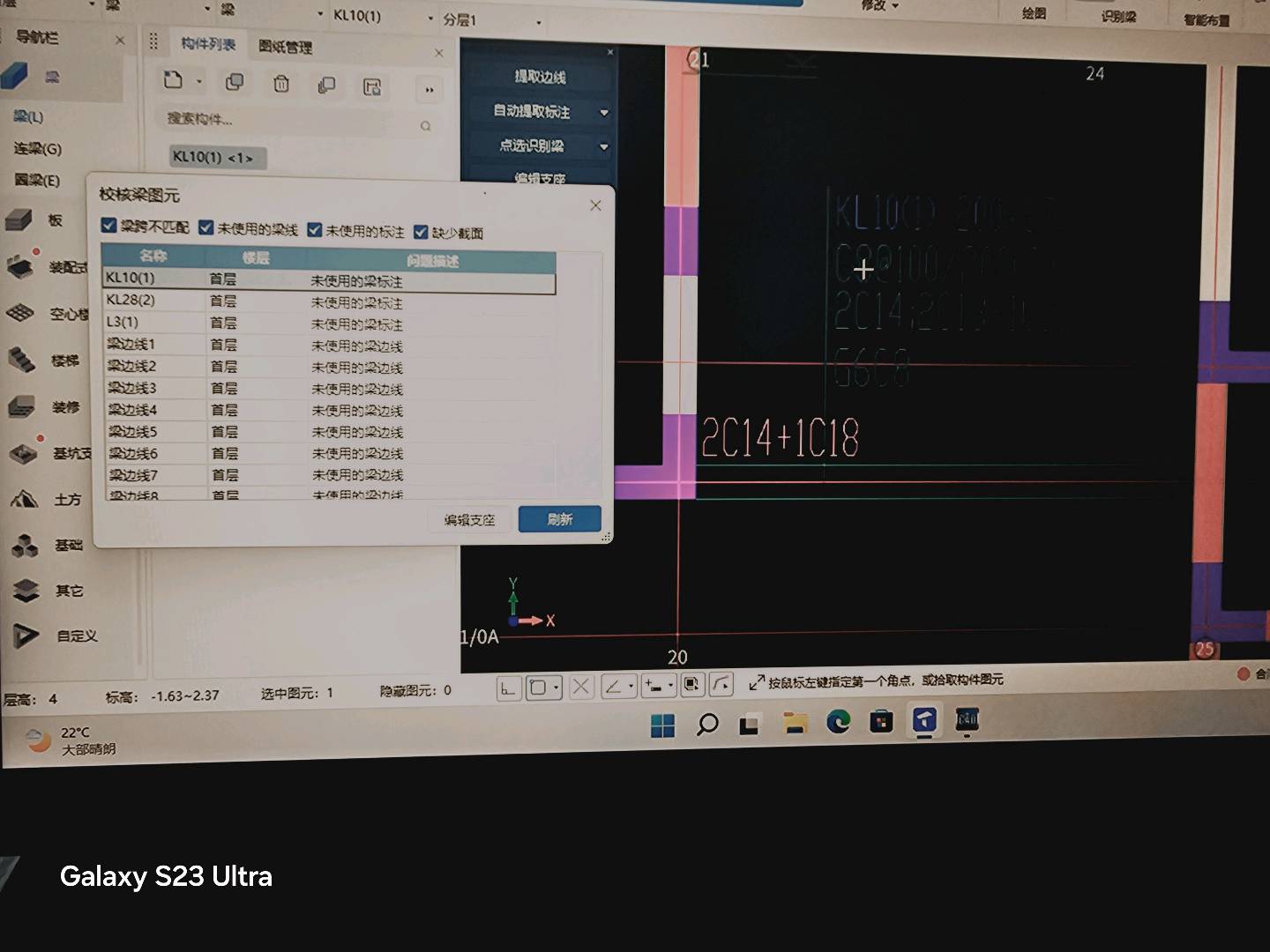1270x952 pixels.
Task: Click the 问题描述 column header
Action: click(432, 261)
